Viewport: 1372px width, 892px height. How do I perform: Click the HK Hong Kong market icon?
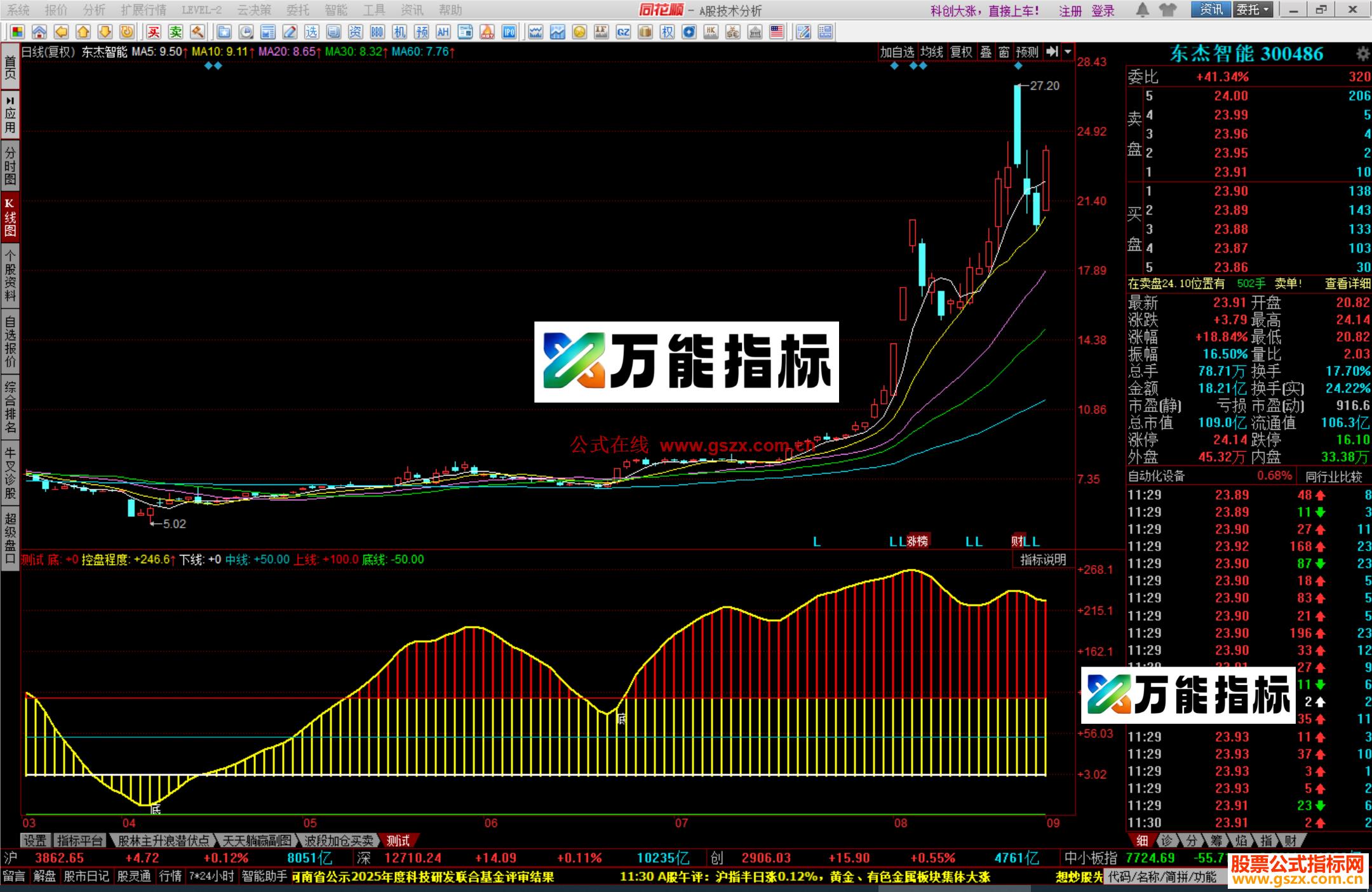pos(710,32)
